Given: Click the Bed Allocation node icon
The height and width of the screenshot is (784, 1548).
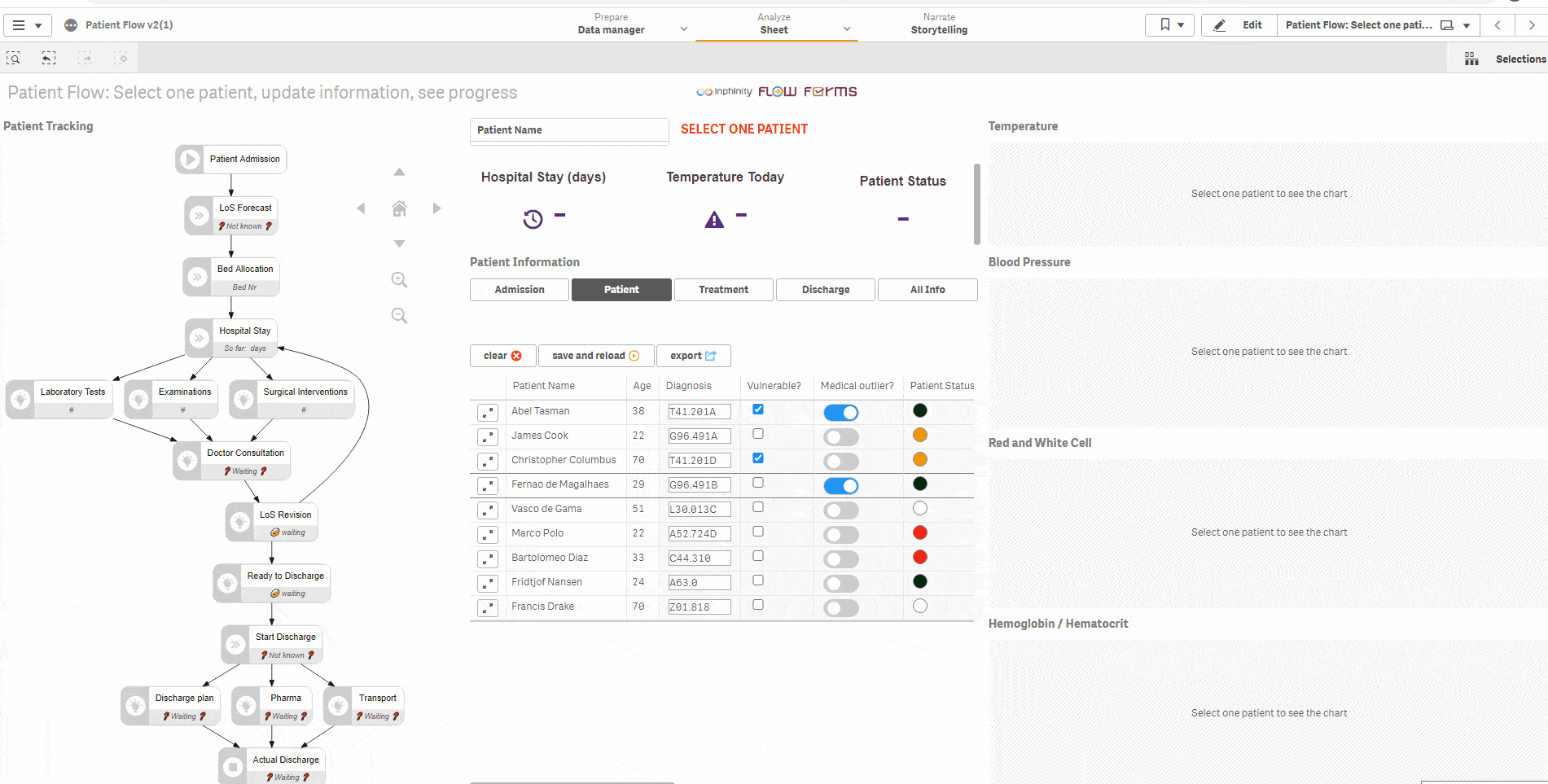Looking at the screenshot, I should click(197, 278).
